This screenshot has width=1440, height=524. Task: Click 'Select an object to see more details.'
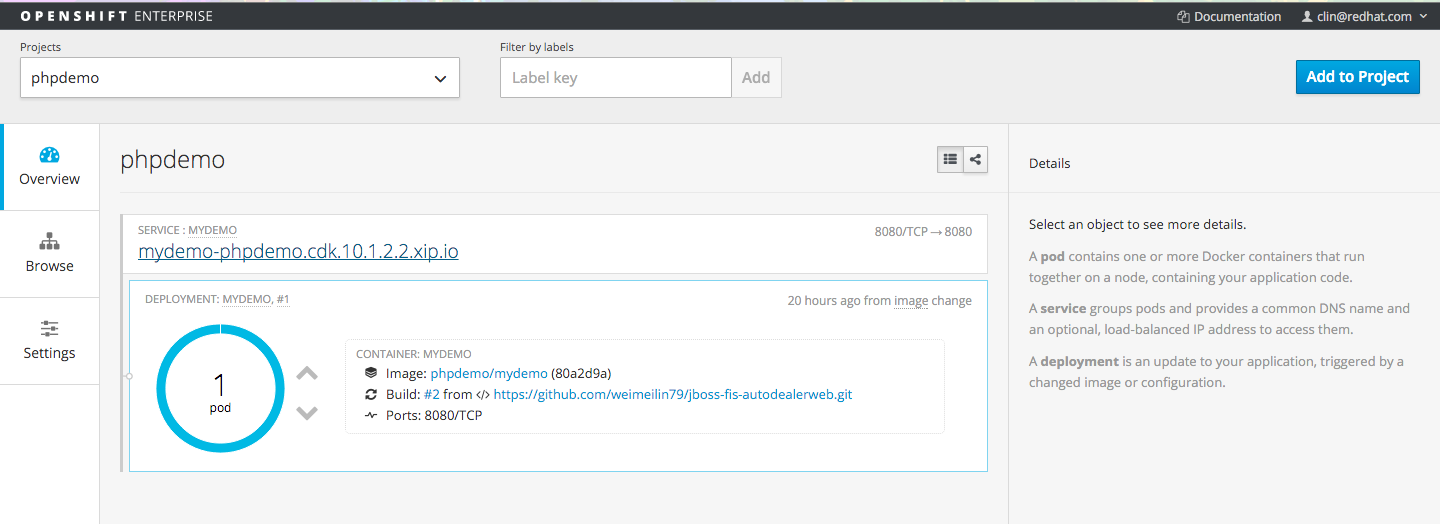(1137, 224)
